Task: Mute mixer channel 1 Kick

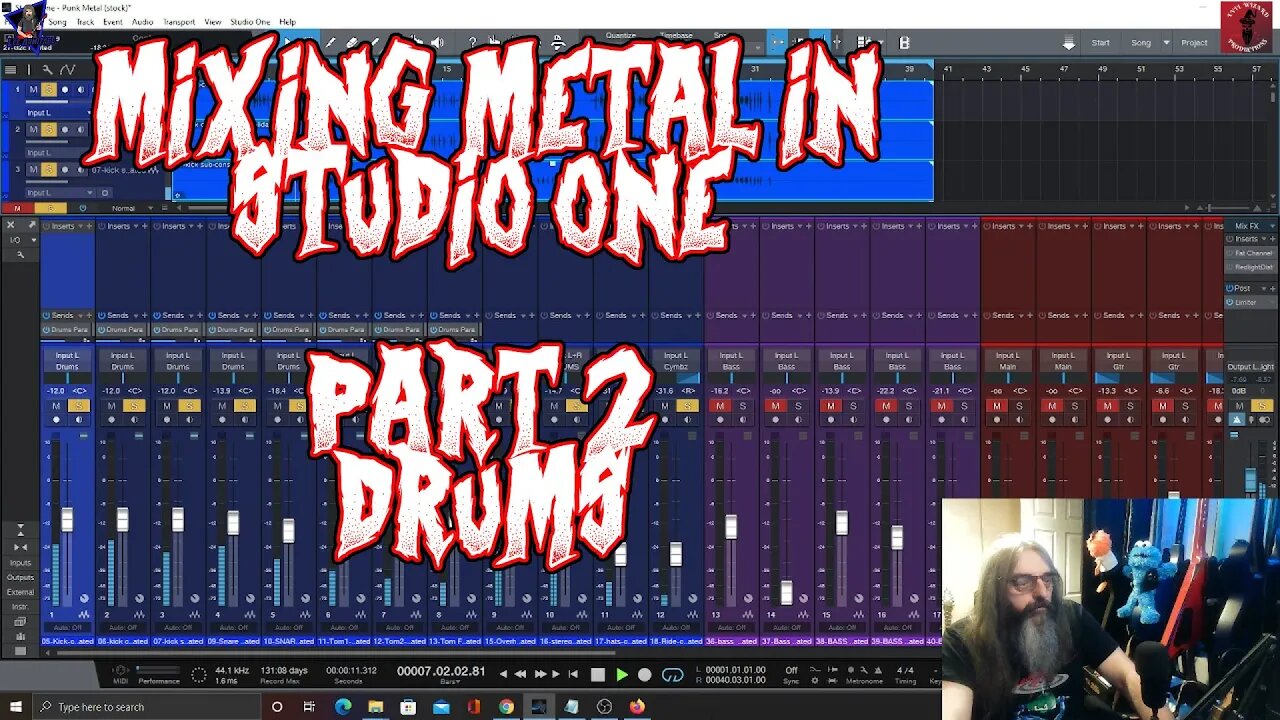Action: point(56,405)
